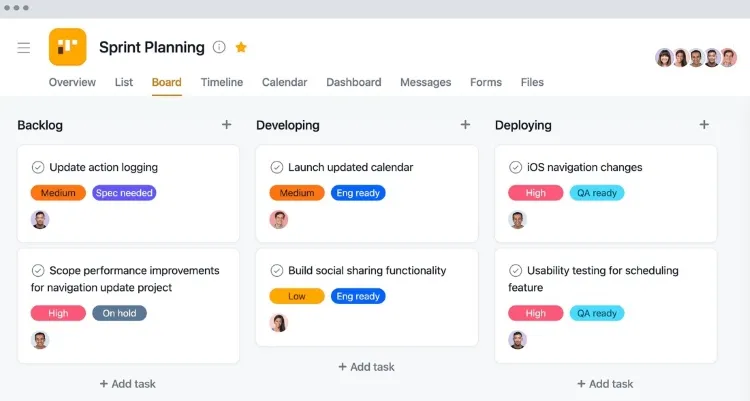Click the Spec needed purple tag
The width and height of the screenshot is (750, 401).
pos(124,193)
